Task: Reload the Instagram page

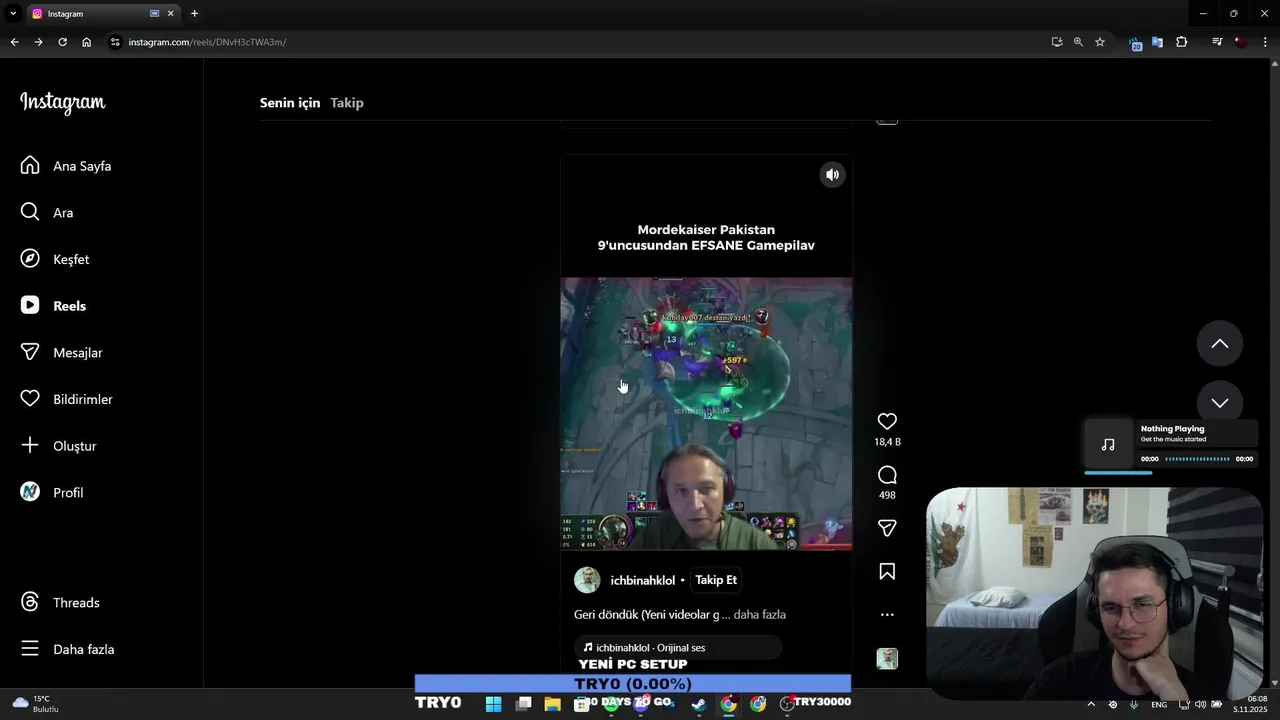Action: point(62,42)
